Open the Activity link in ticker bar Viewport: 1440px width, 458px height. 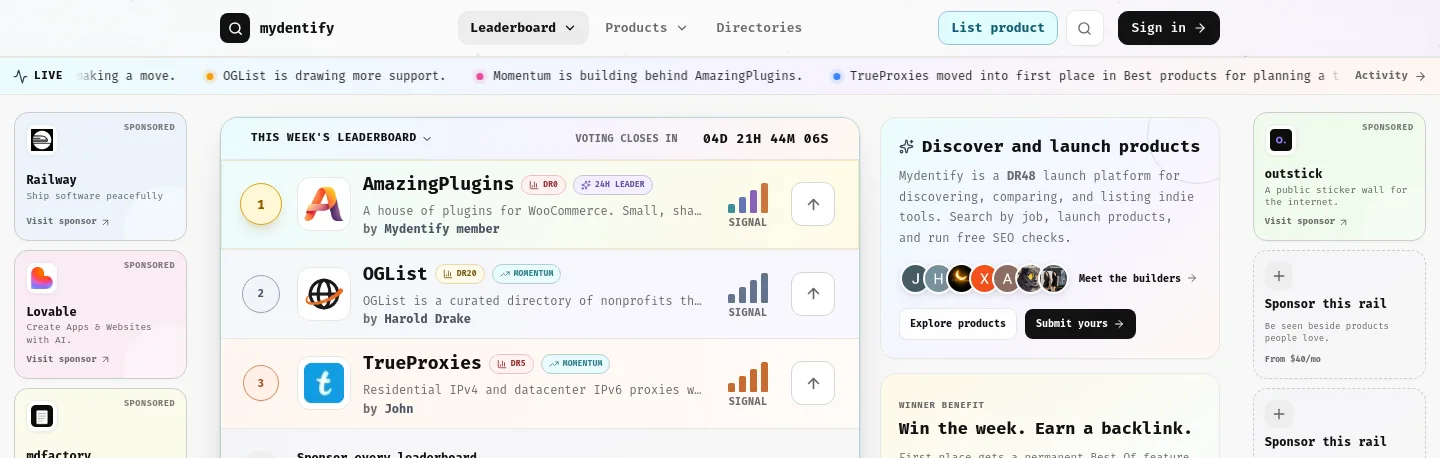point(1390,76)
